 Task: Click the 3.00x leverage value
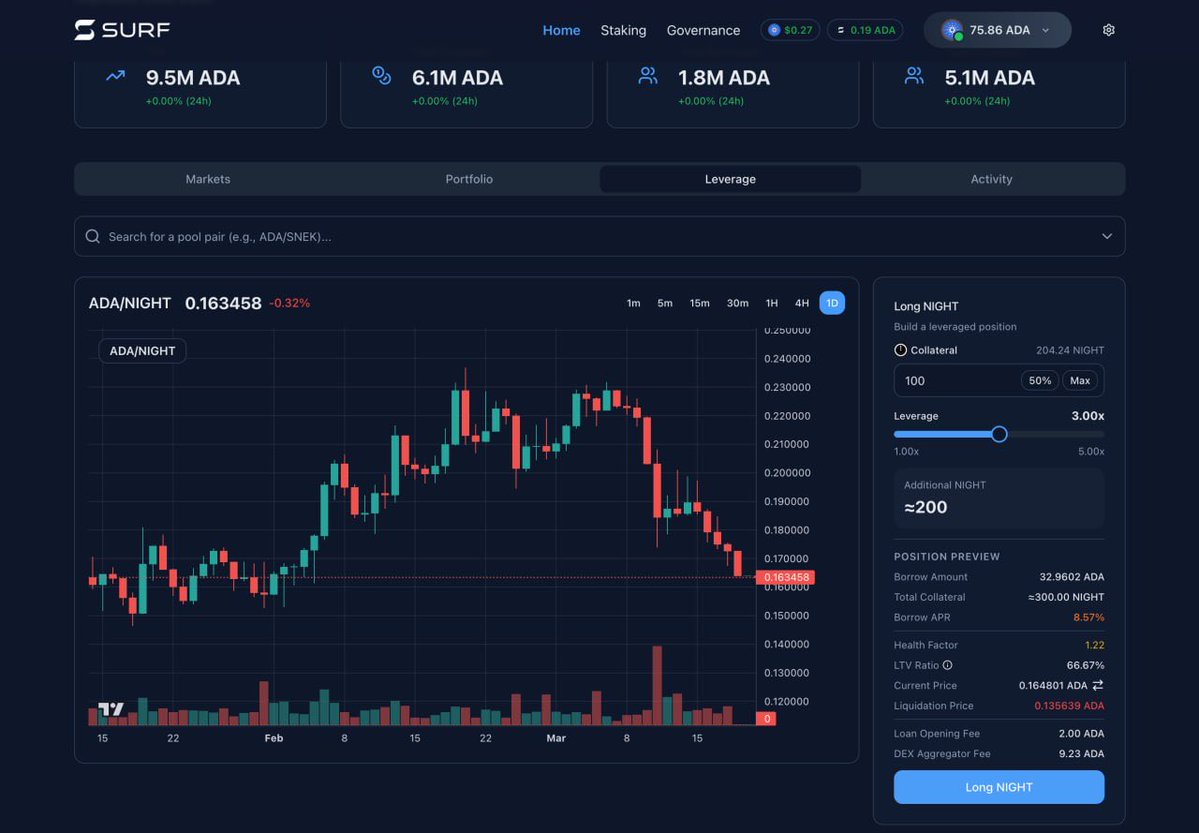pyautogui.click(x=1087, y=416)
